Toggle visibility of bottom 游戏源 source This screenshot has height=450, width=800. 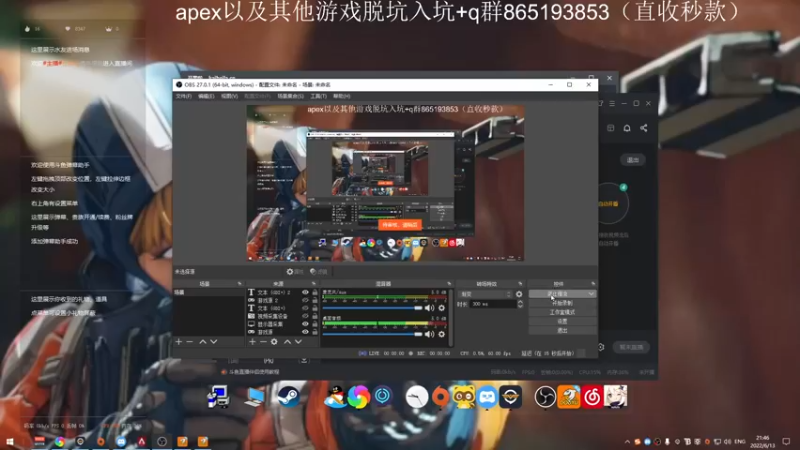pos(305,332)
